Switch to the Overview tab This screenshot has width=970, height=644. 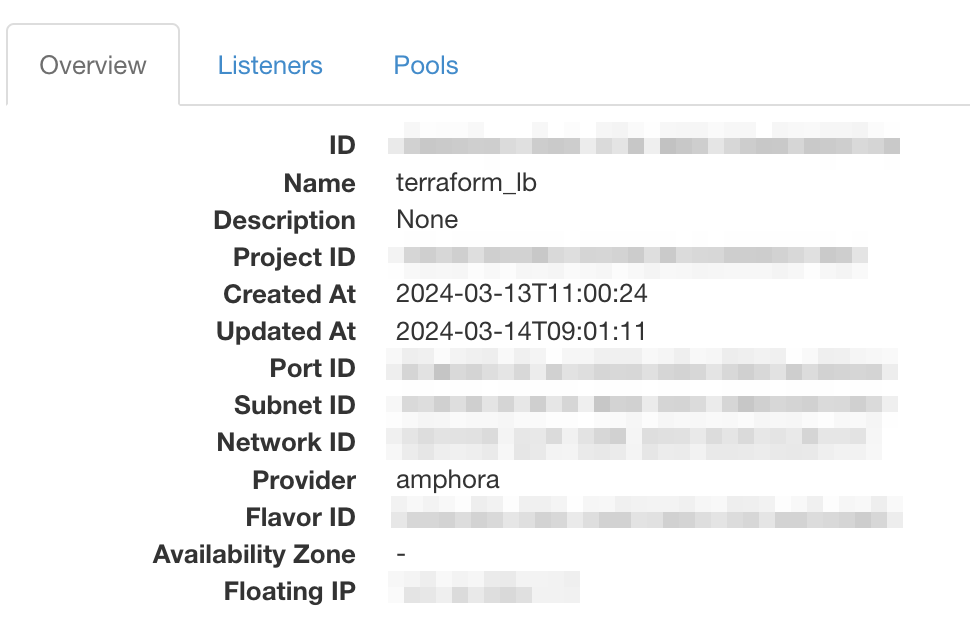coord(93,66)
